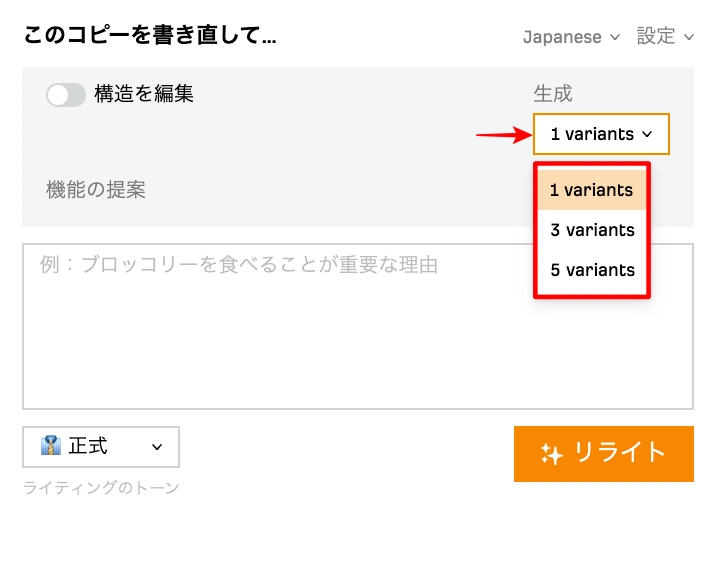This screenshot has height=570, width=717.
Task: Select 1 variants from the list
Action: [x=592, y=190]
